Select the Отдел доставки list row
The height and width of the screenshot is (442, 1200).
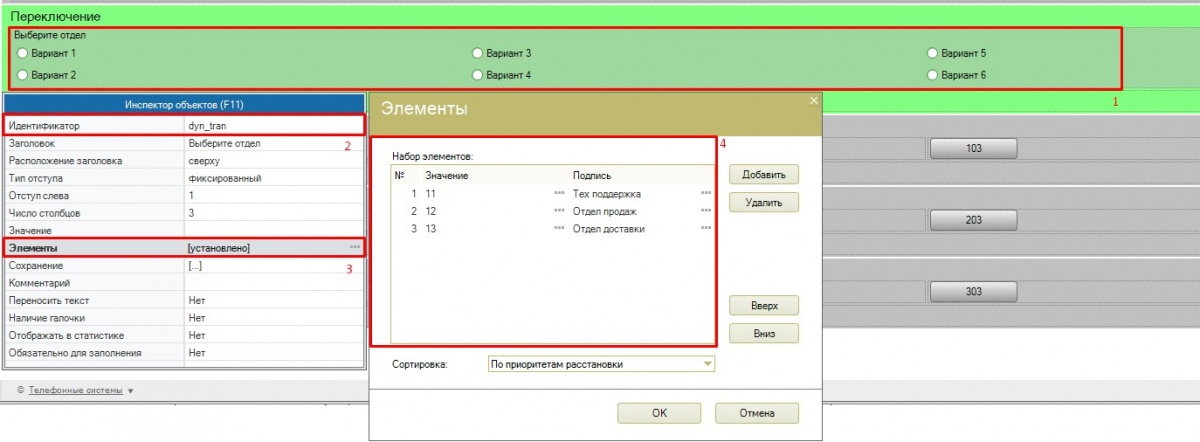click(x=608, y=229)
